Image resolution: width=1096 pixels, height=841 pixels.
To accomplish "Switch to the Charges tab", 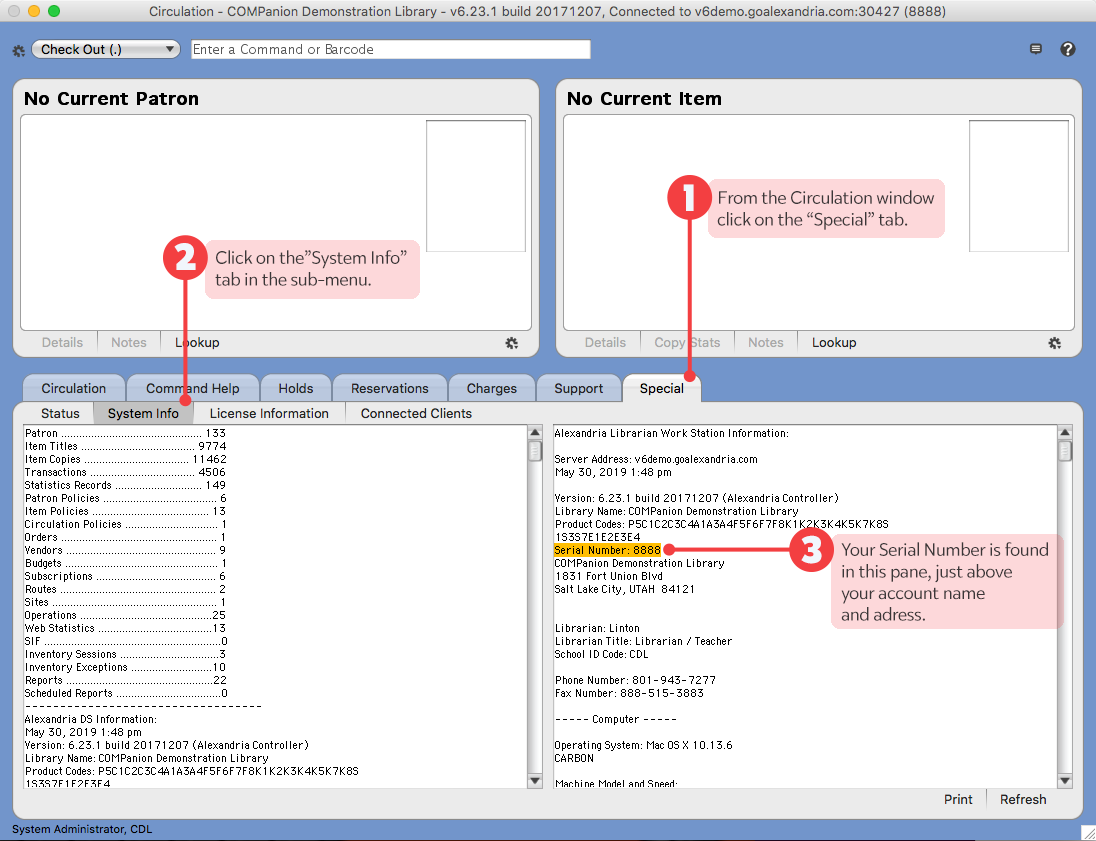I will (491, 388).
